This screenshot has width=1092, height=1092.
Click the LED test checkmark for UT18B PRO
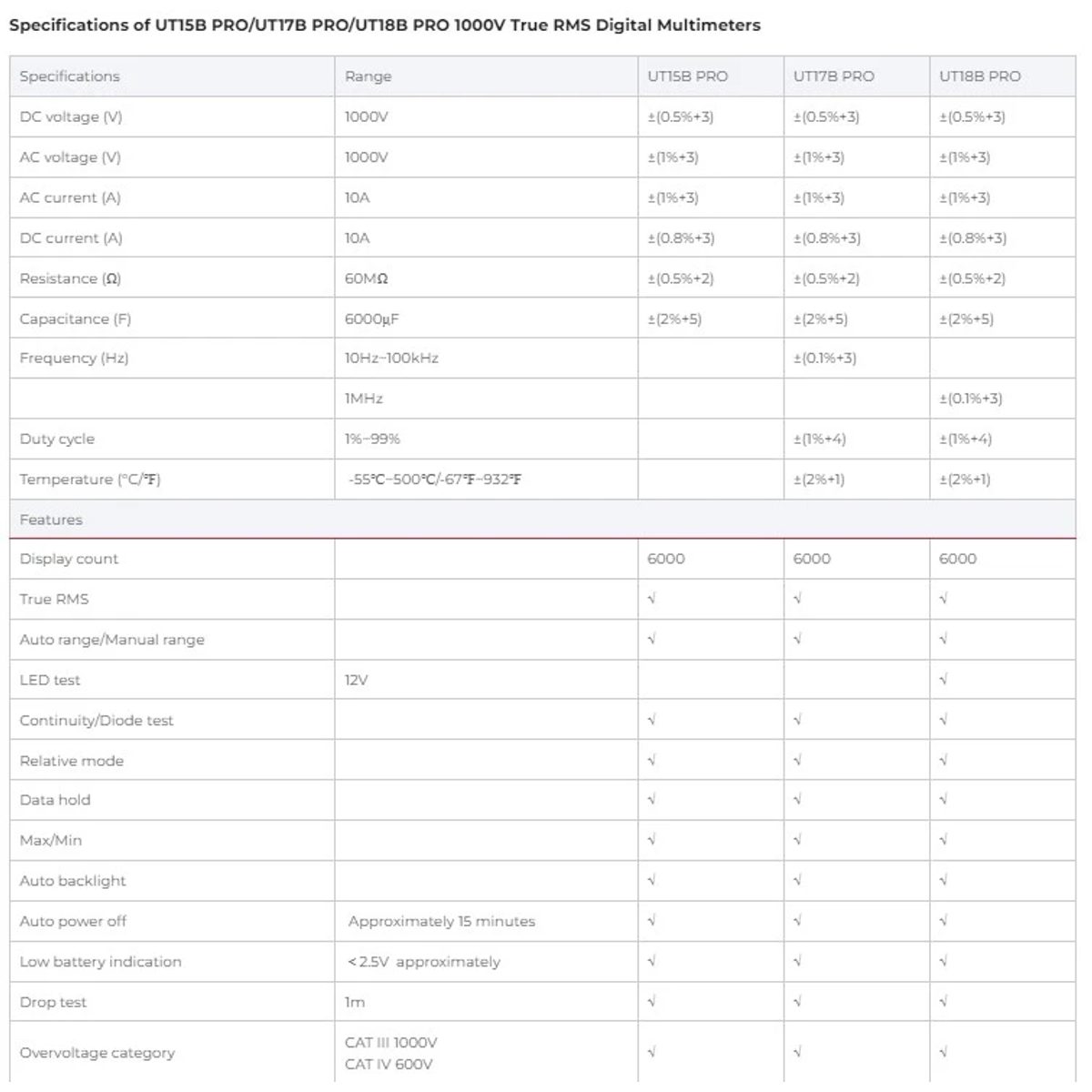point(944,680)
